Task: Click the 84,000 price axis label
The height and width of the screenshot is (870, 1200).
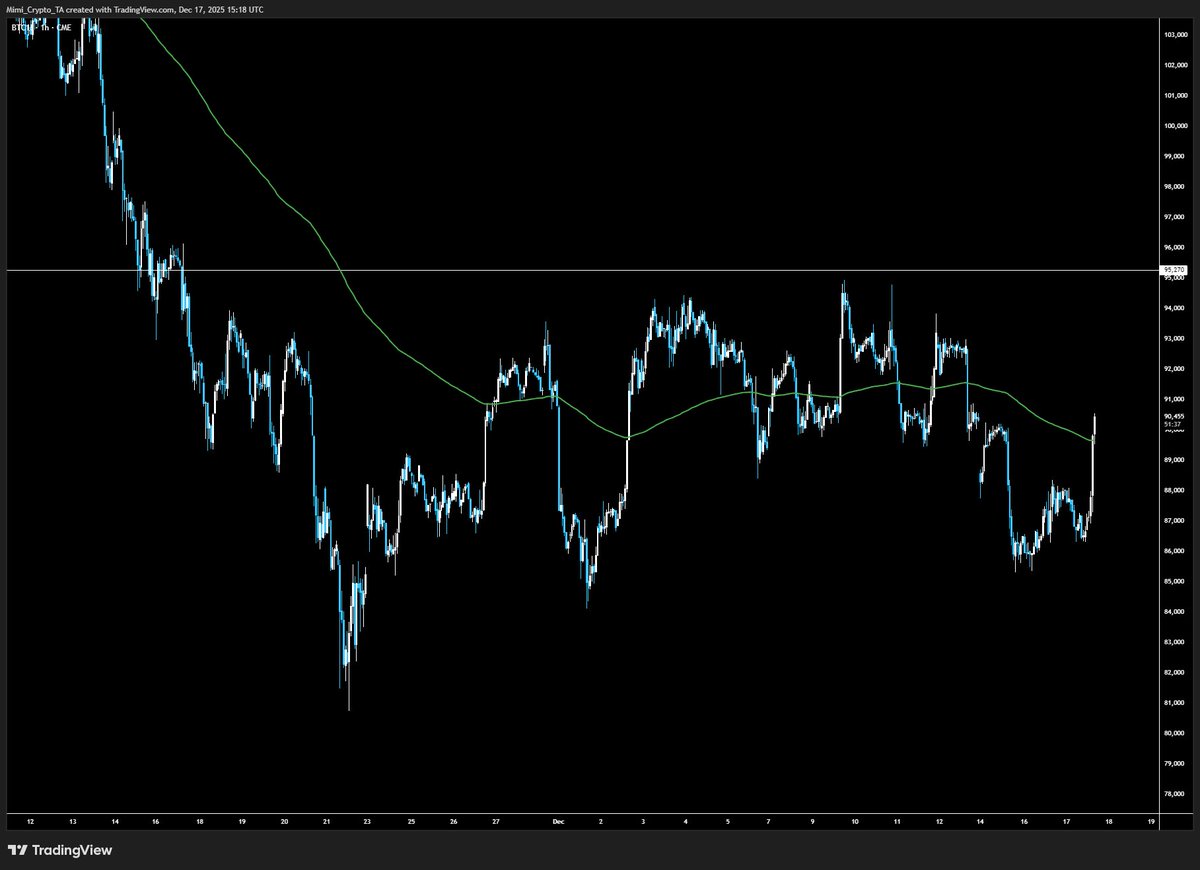Action: tap(1174, 612)
